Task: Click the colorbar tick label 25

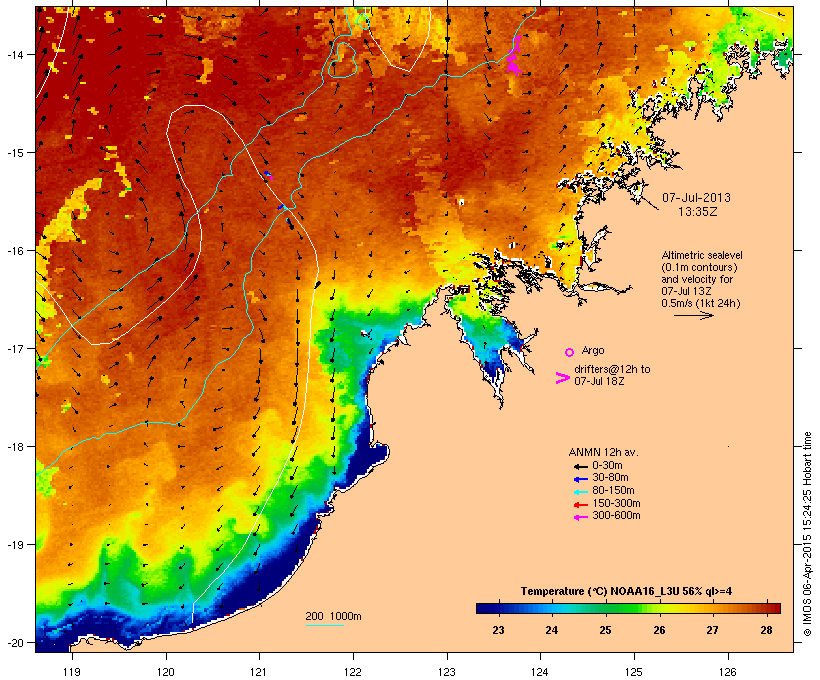Action: [605, 630]
